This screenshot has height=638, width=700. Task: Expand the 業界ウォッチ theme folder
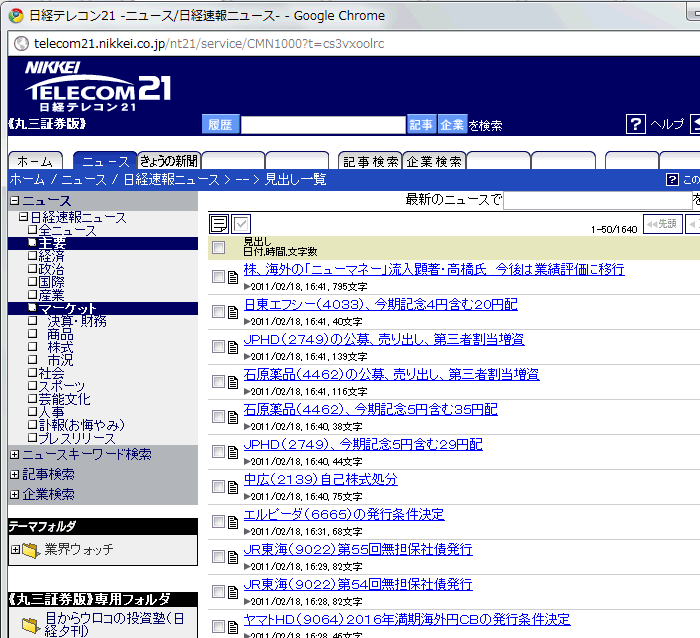click(15, 550)
